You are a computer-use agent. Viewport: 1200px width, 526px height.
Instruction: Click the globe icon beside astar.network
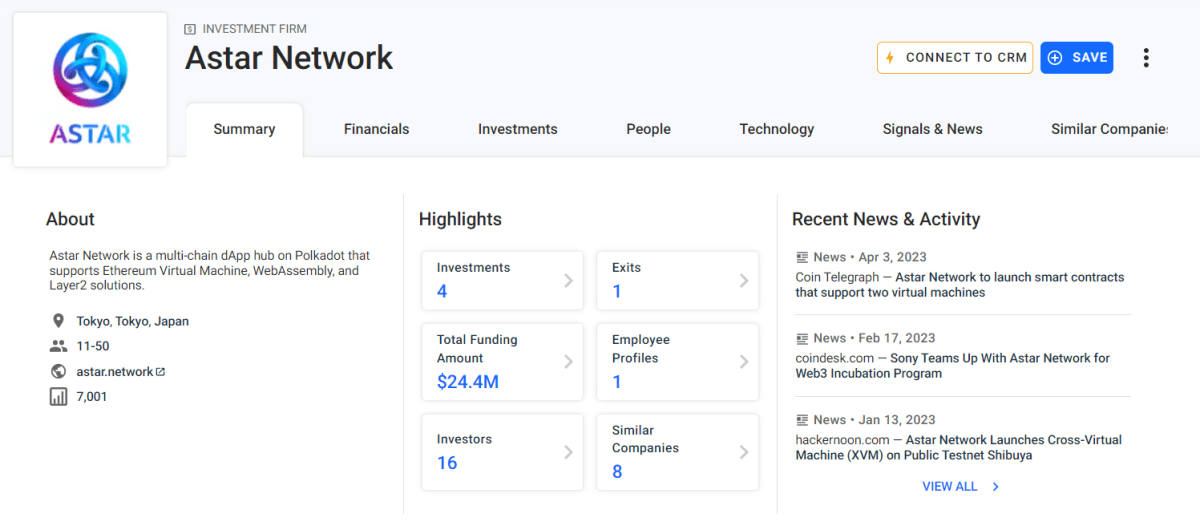tap(58, 371)
